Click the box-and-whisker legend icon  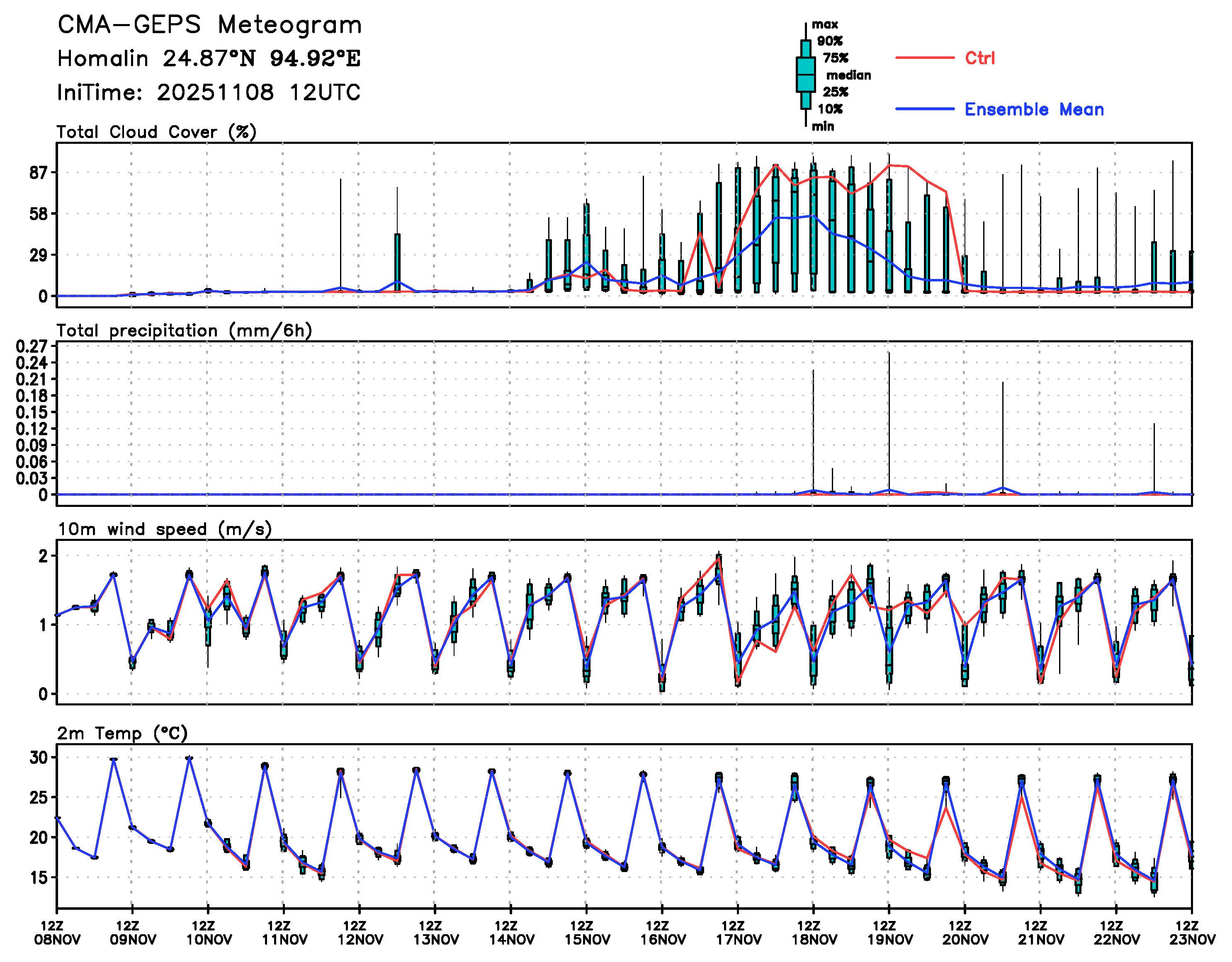point(806,75)
